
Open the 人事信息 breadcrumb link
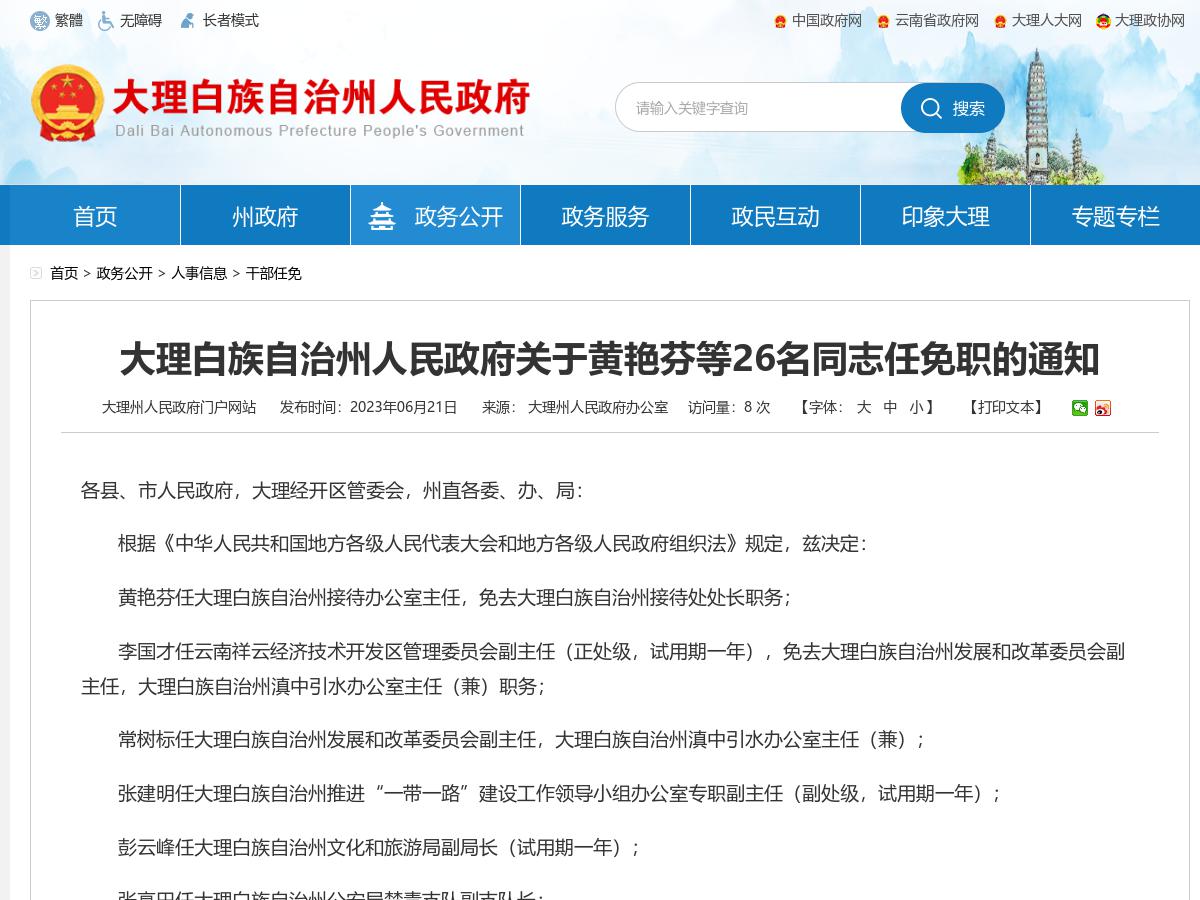(x=197, y=273)
